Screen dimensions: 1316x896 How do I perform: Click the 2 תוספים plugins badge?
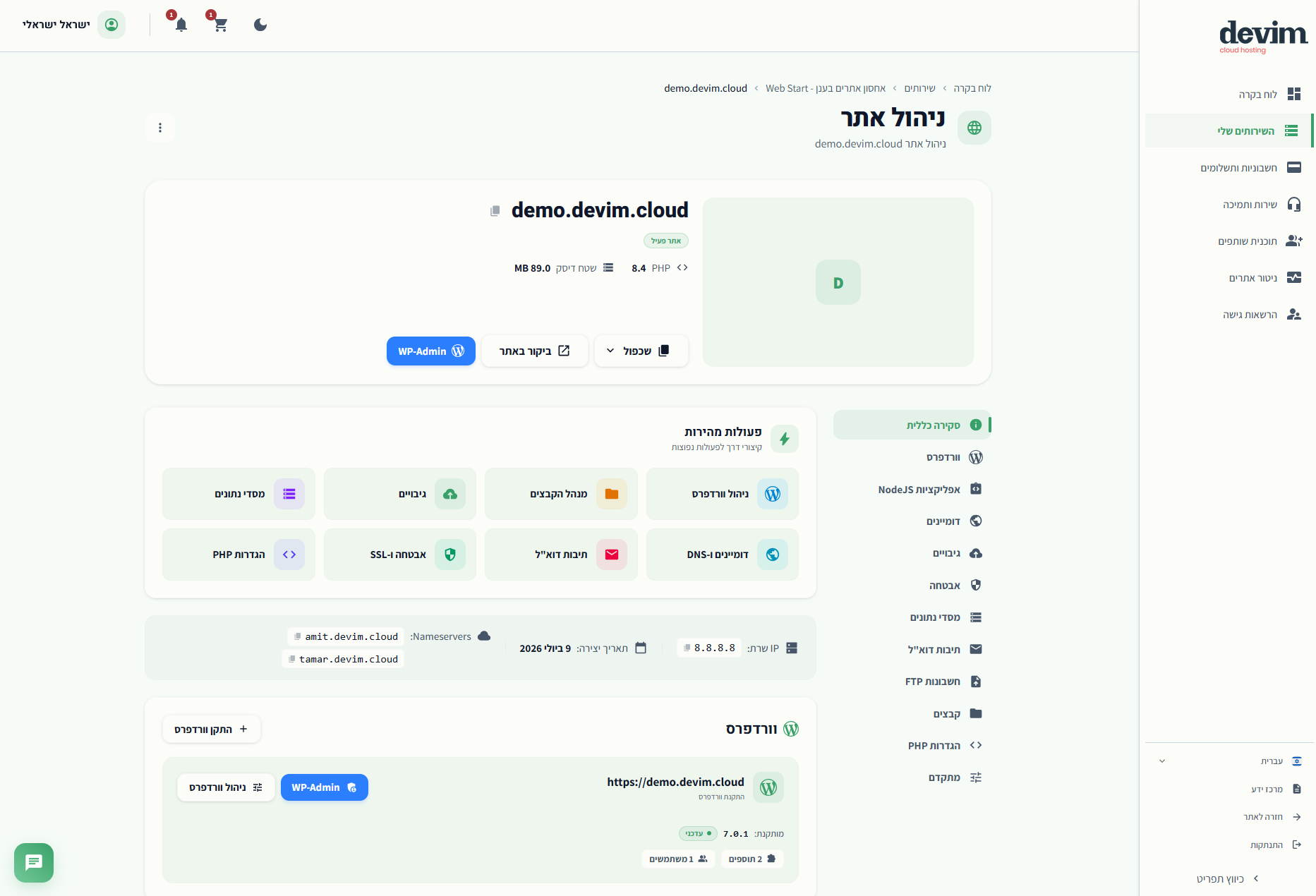click(752, 859)
